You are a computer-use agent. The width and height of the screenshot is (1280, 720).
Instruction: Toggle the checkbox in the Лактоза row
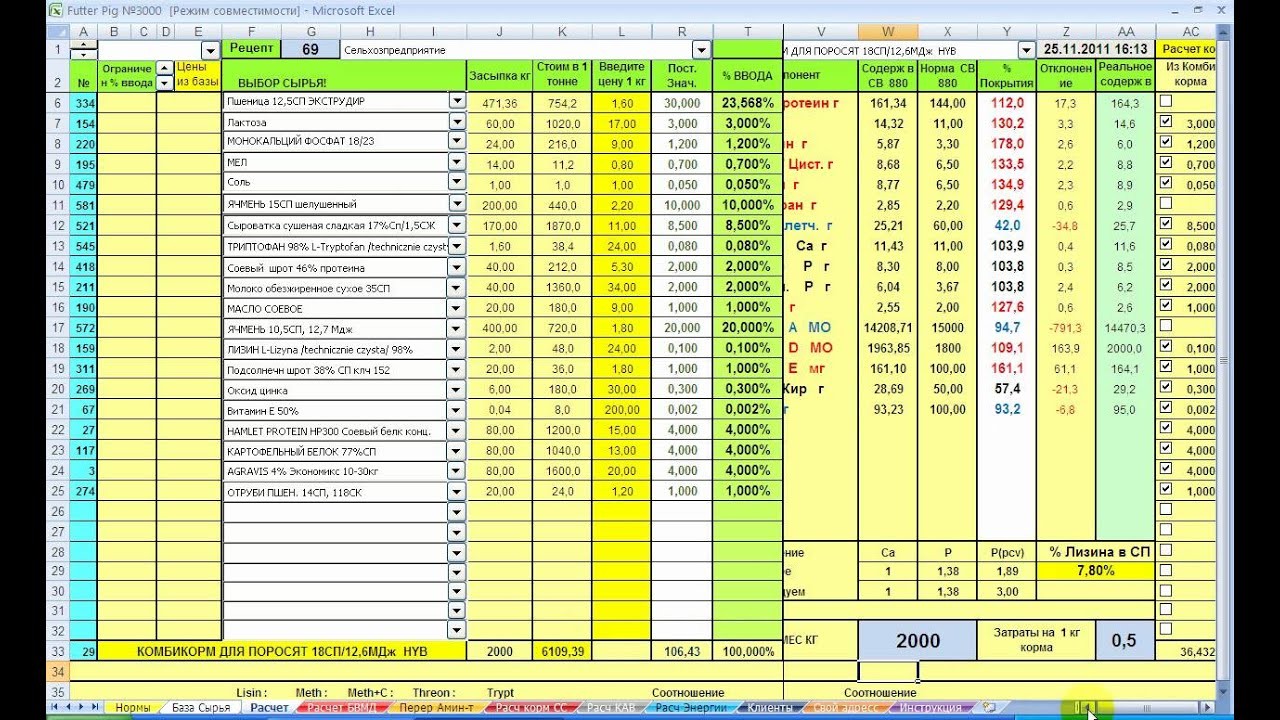(x=1166, y=122)
